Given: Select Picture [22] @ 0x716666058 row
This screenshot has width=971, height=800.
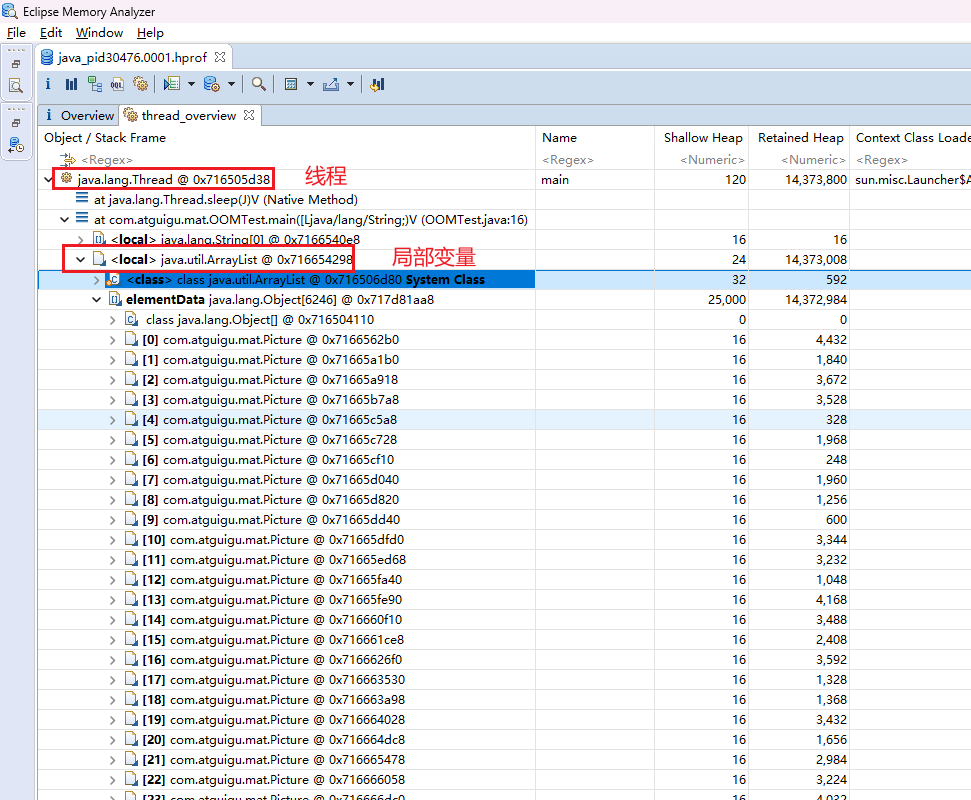Looking at the screenshot, I should tap(273, 780).
